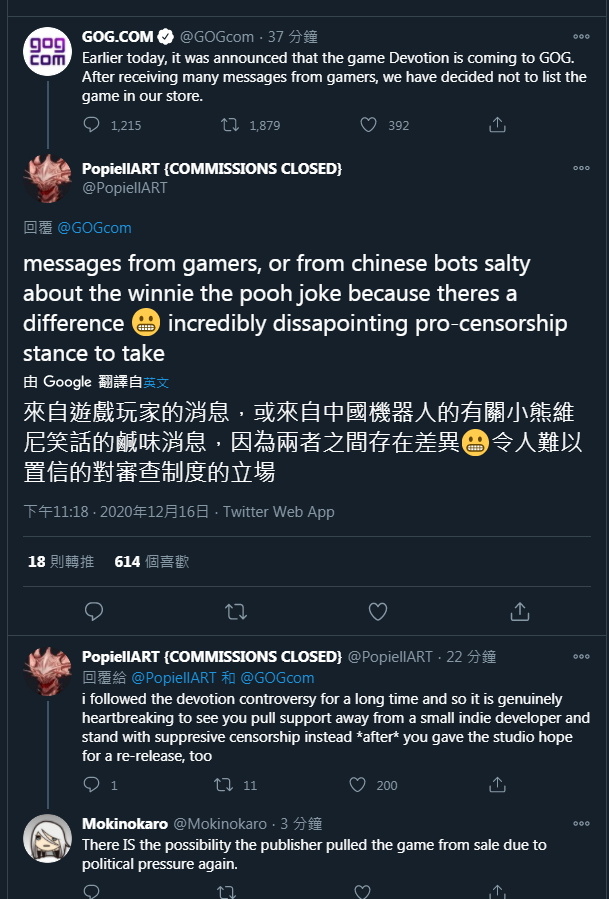Open the more options menu on the main PopielIART tweet
This screenshot has width=609, height=899.
581,167
